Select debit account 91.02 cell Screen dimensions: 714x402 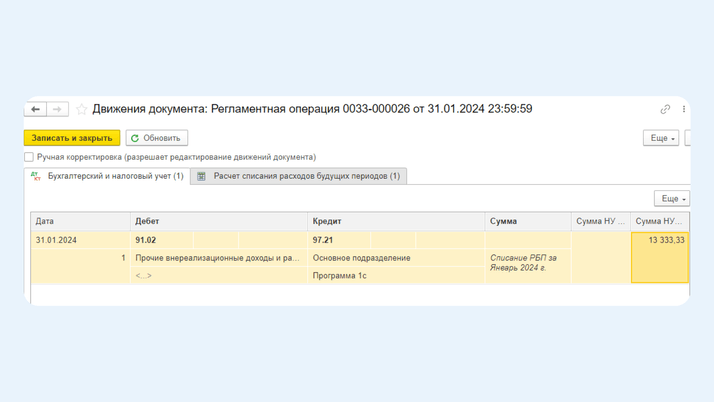(162, 240)
